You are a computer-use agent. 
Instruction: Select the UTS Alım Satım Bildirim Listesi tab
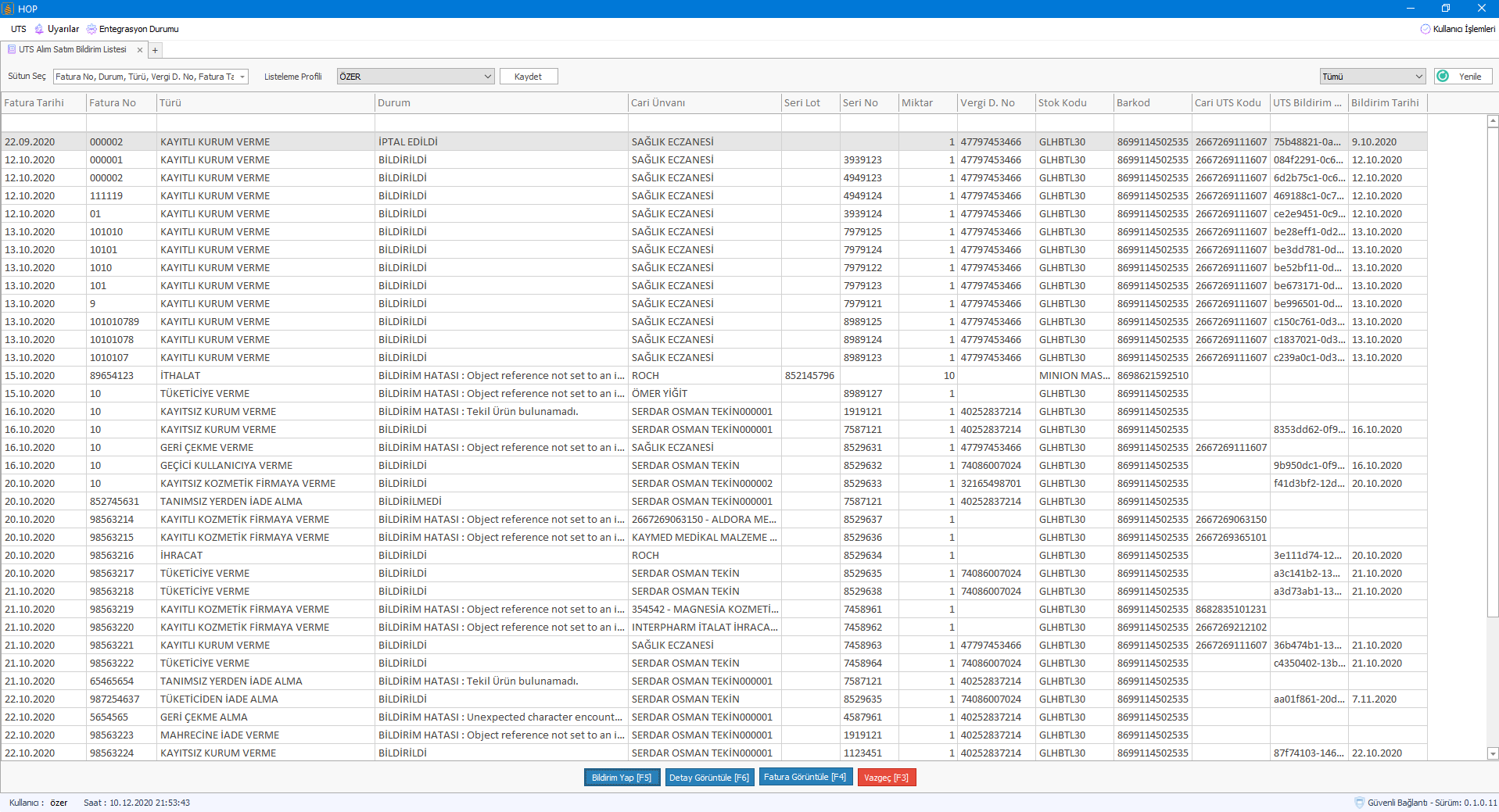(x=72, y=49)
